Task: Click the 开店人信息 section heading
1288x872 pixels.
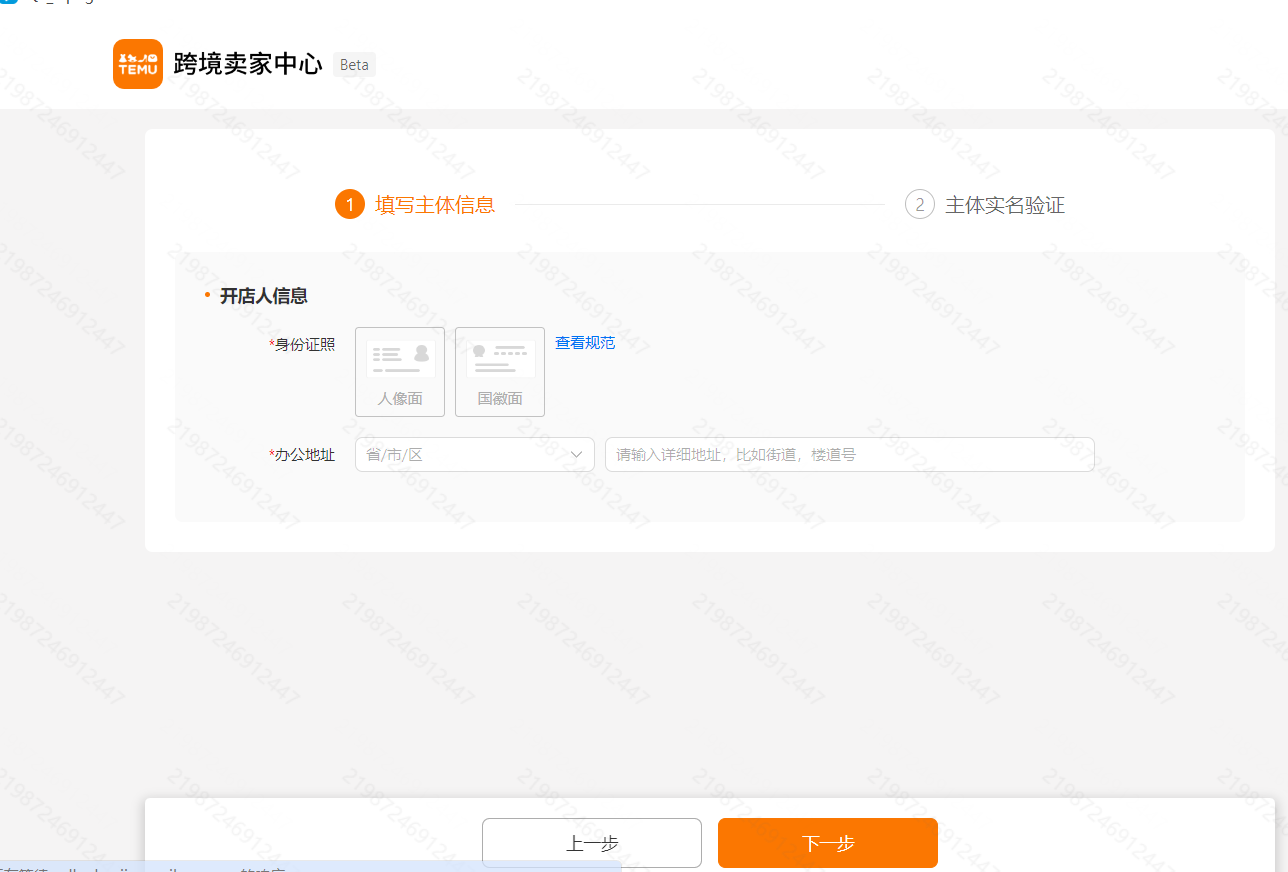Action: coord(264,296)
